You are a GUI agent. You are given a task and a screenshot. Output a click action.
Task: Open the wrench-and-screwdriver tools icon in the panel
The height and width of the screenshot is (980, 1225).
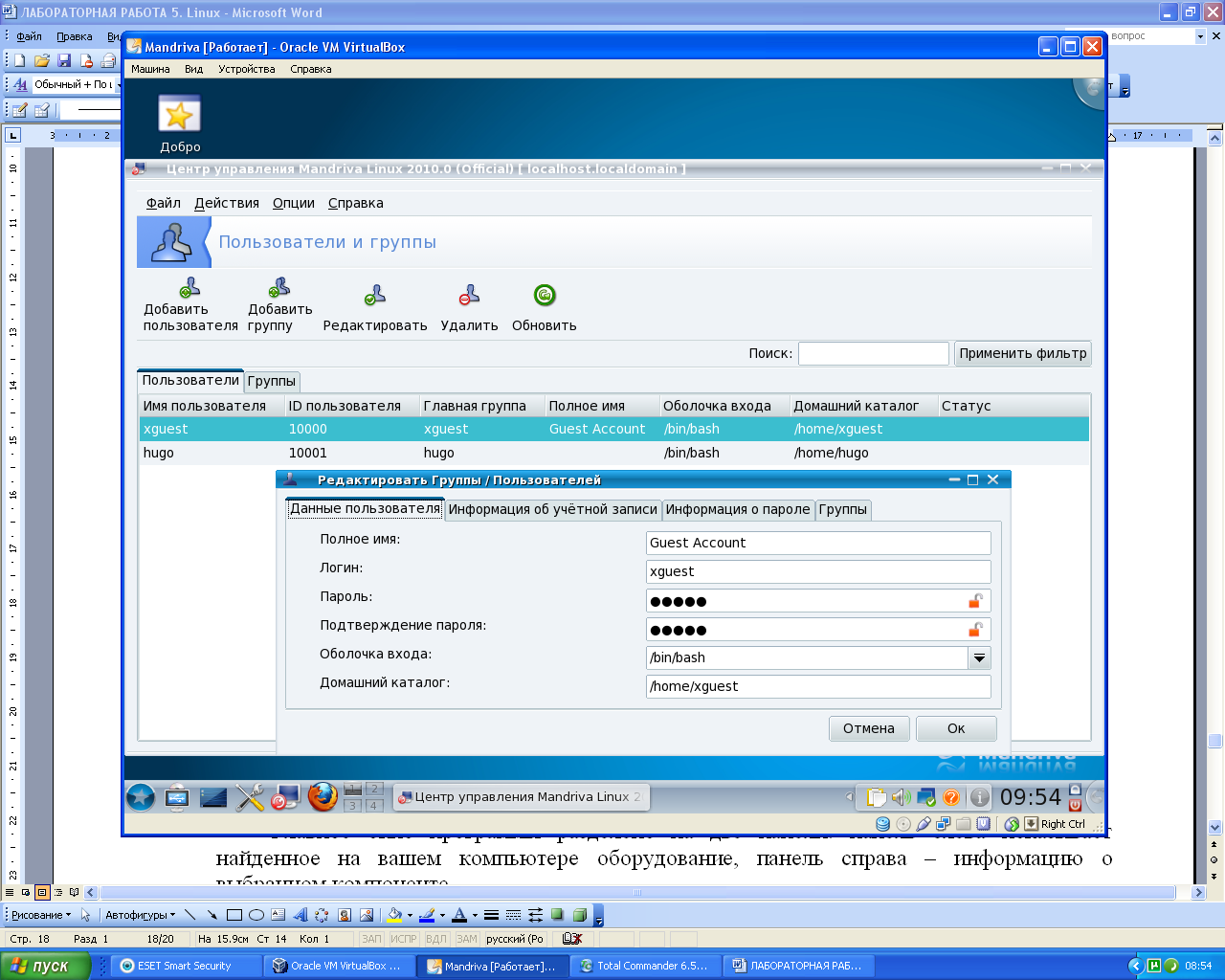click(250, 797)
